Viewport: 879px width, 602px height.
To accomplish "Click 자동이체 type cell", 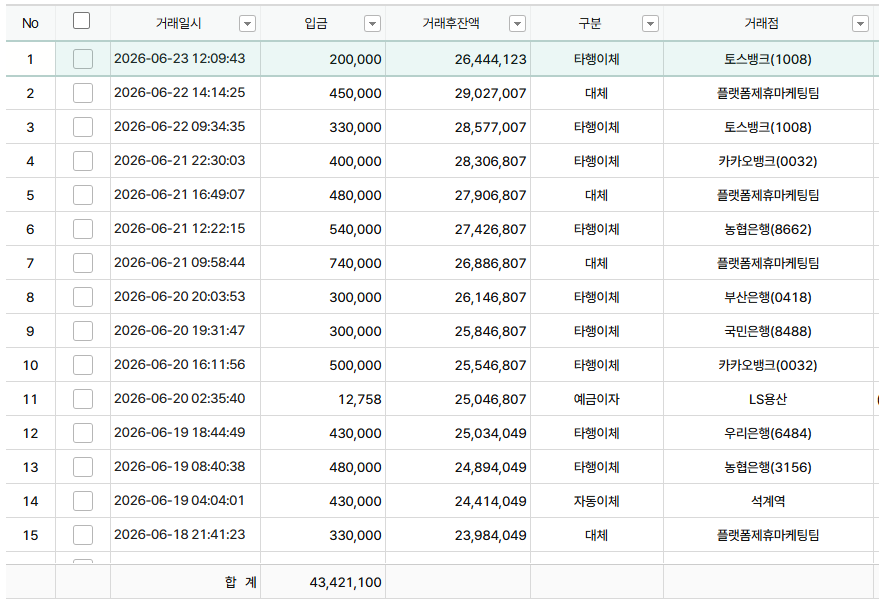I will pos(596,501).
